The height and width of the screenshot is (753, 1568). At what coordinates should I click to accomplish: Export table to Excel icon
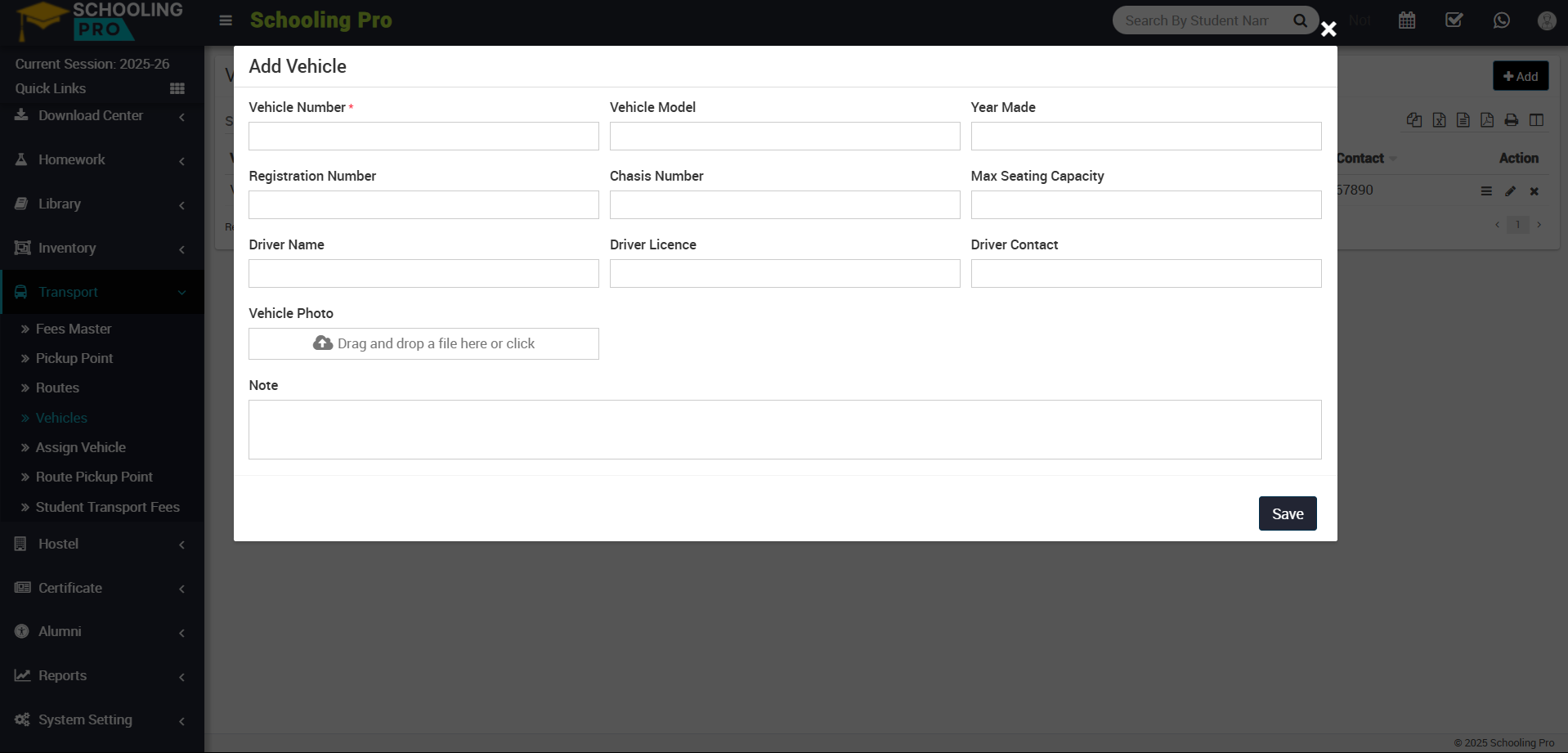(x=1439, y=120)
